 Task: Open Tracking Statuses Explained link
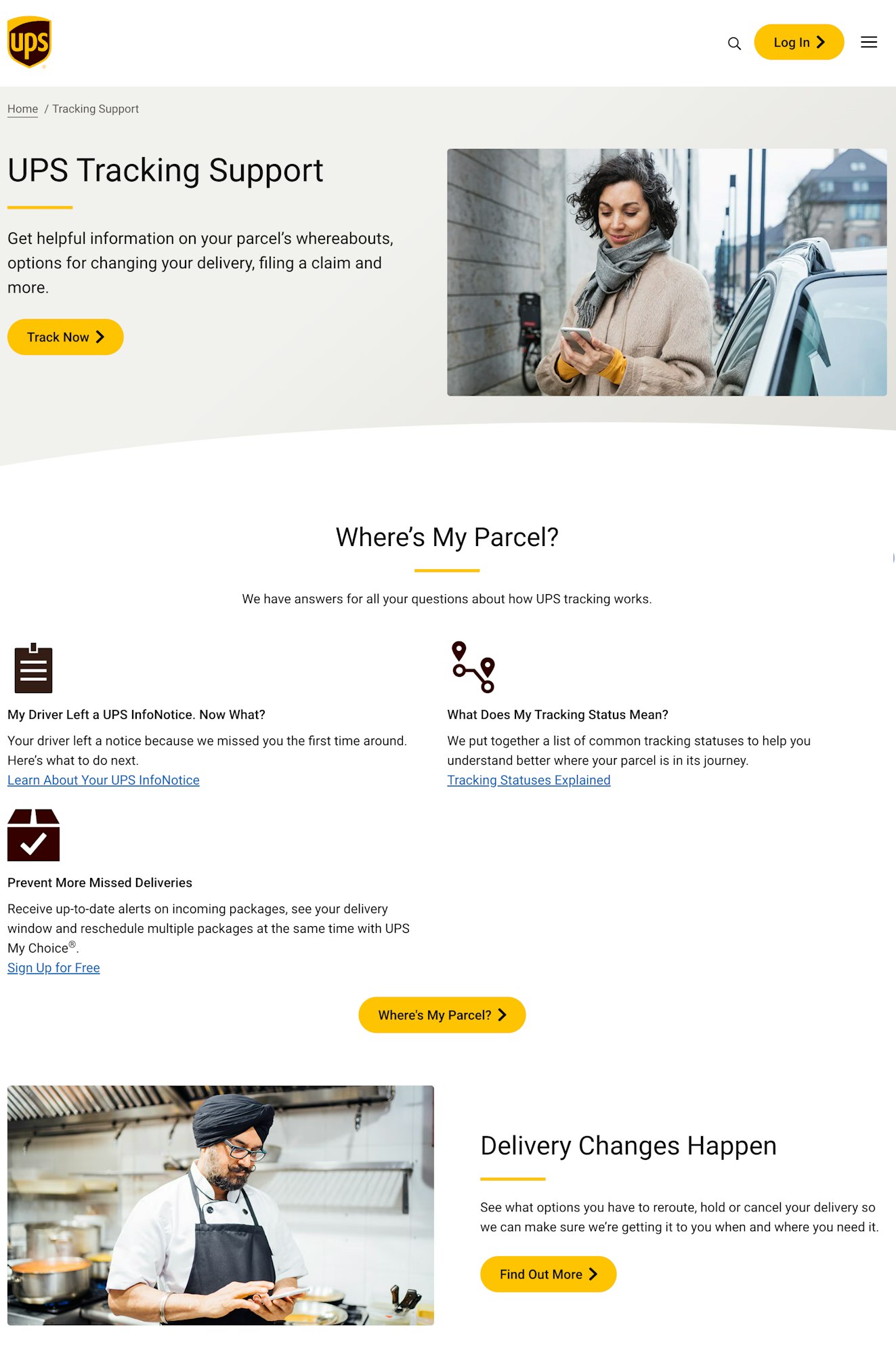tap(528, 780)
